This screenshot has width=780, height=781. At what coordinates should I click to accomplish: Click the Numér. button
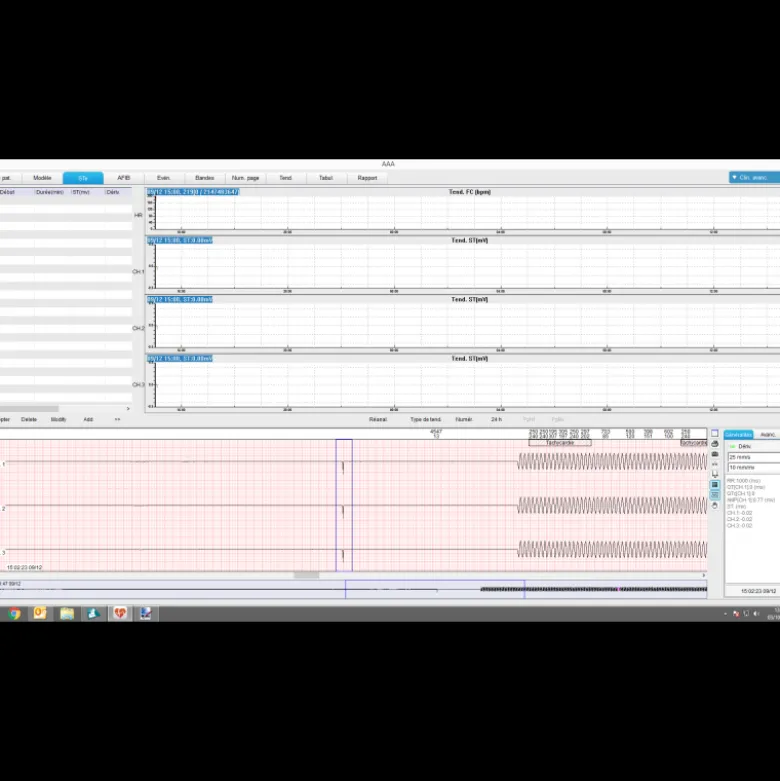pyautogui.click(x=464, y=419)
